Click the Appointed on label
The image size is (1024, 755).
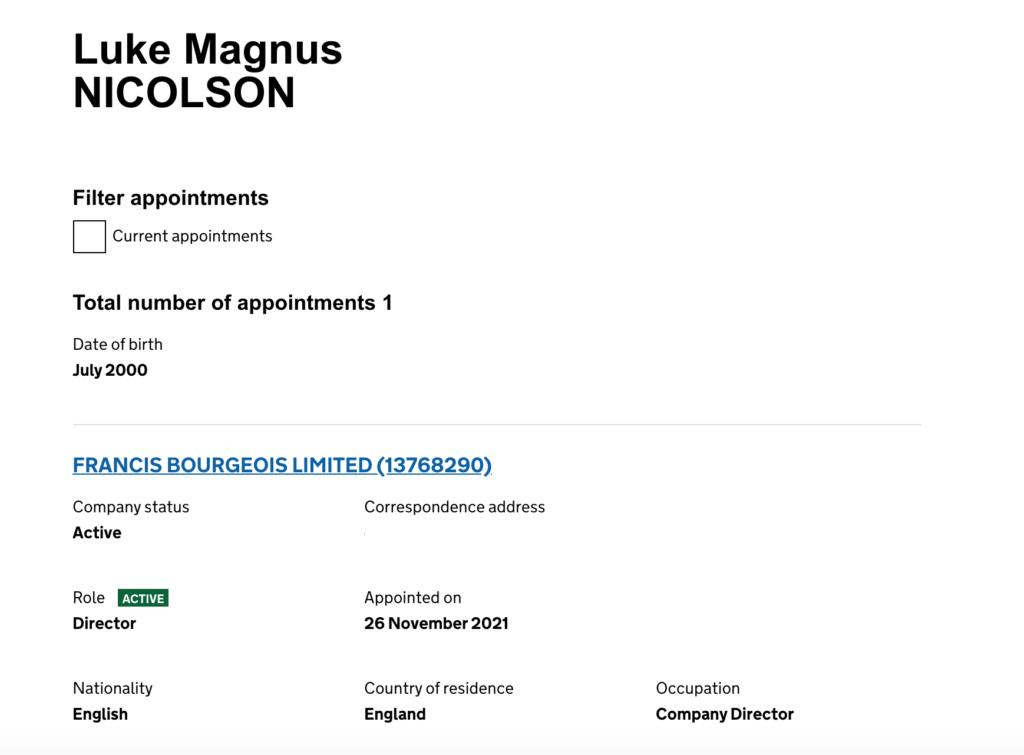pos(413,598)
